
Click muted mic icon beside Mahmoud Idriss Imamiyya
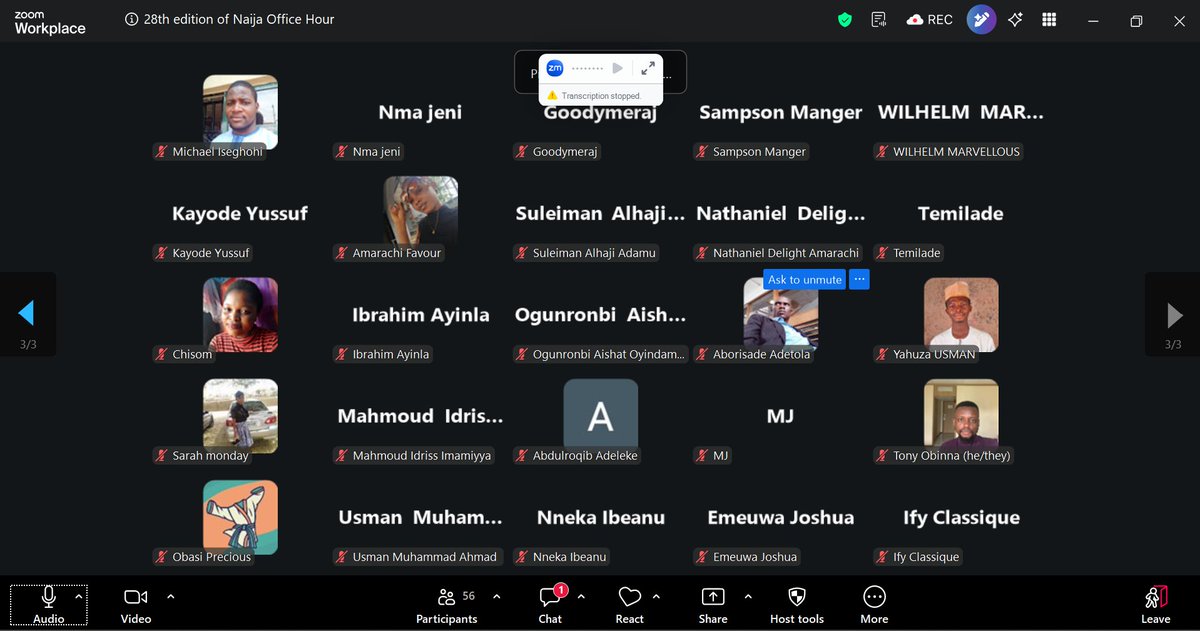tap(341, 455)
